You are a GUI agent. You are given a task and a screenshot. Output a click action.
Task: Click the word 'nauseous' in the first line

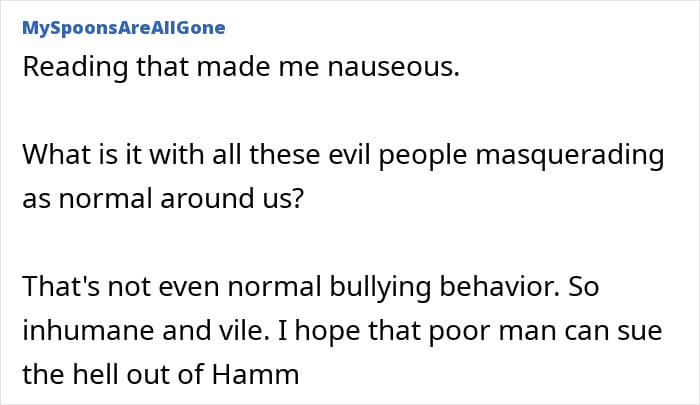[x=391, y=67]
